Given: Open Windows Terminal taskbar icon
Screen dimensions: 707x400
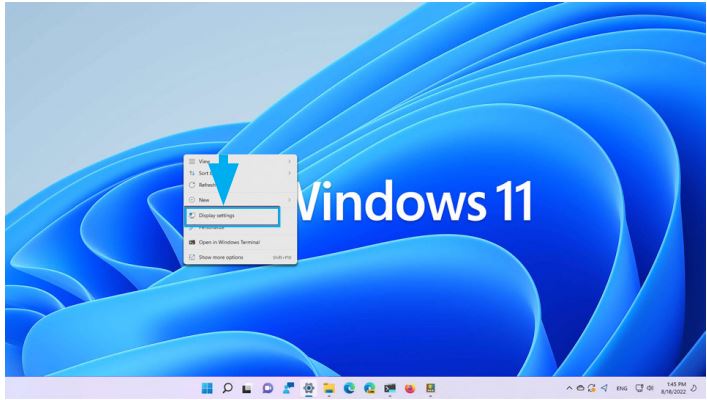Looking at the screenshot, I should pos(389,389).
